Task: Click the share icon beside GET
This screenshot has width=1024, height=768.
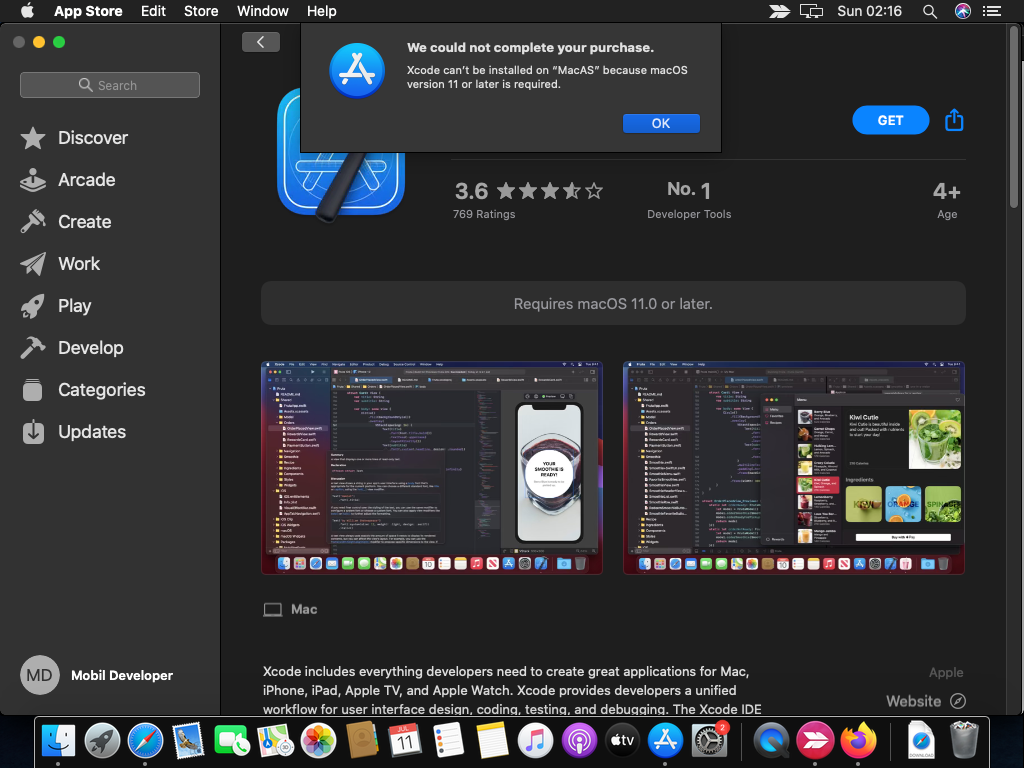Action: pos(954,120)
